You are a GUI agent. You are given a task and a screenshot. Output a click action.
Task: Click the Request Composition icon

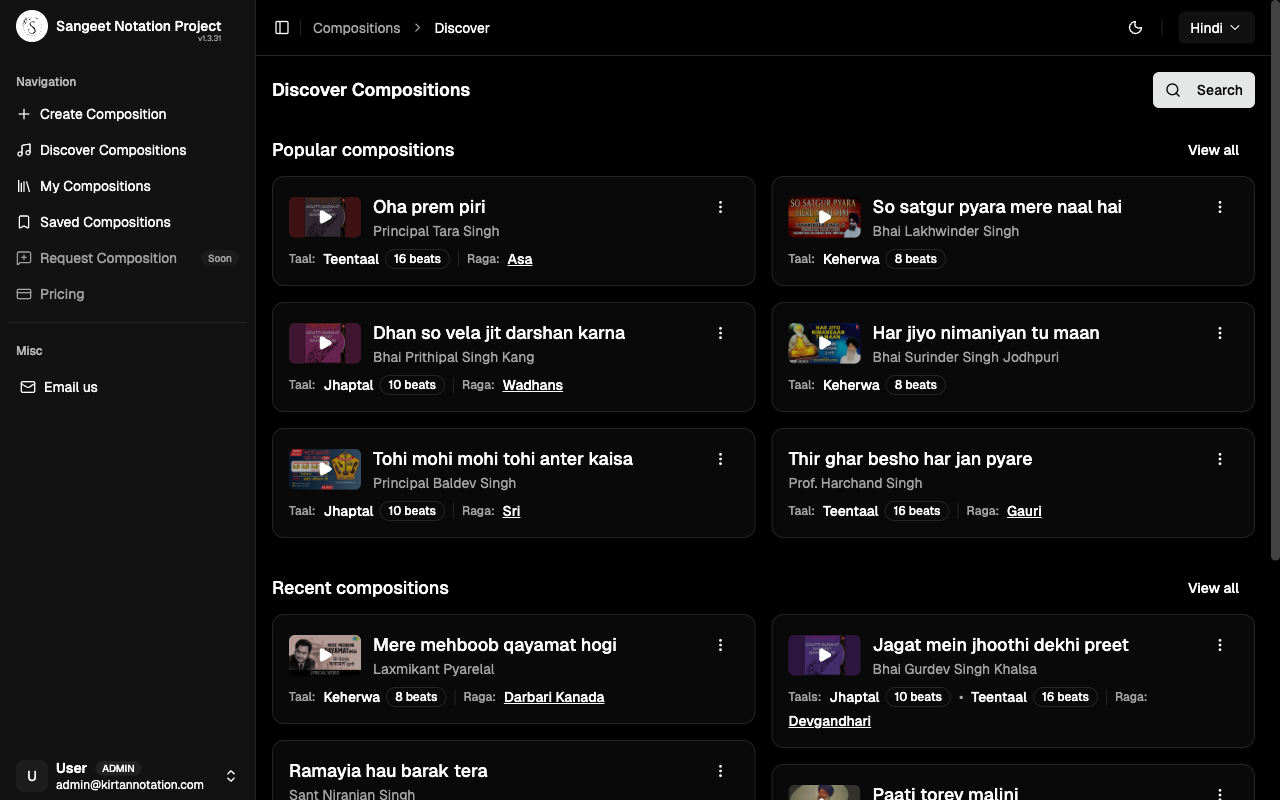[23, 258]
